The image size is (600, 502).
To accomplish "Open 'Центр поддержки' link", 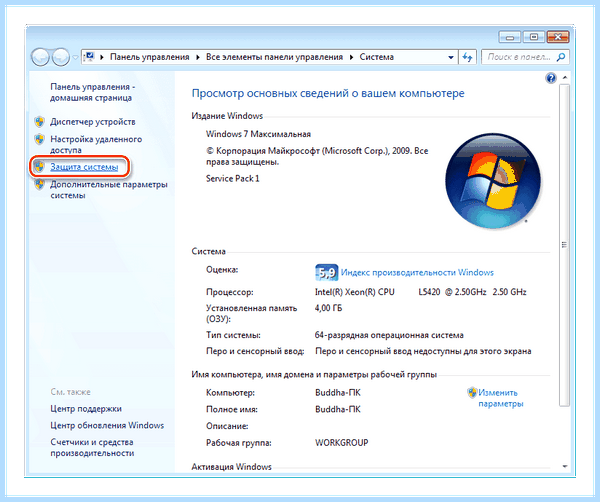I will point(86,409).
